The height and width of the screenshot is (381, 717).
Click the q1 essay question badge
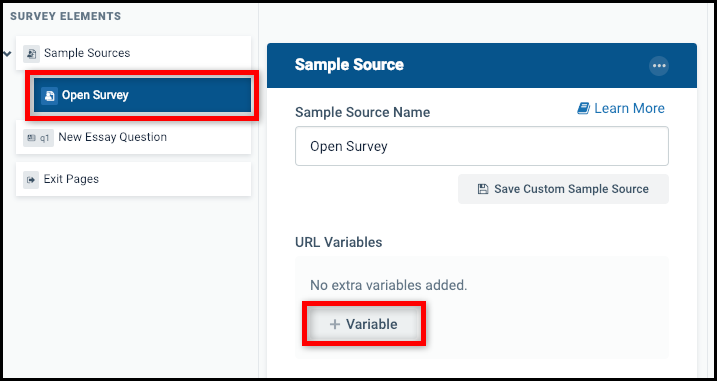[x=38, y=138]
